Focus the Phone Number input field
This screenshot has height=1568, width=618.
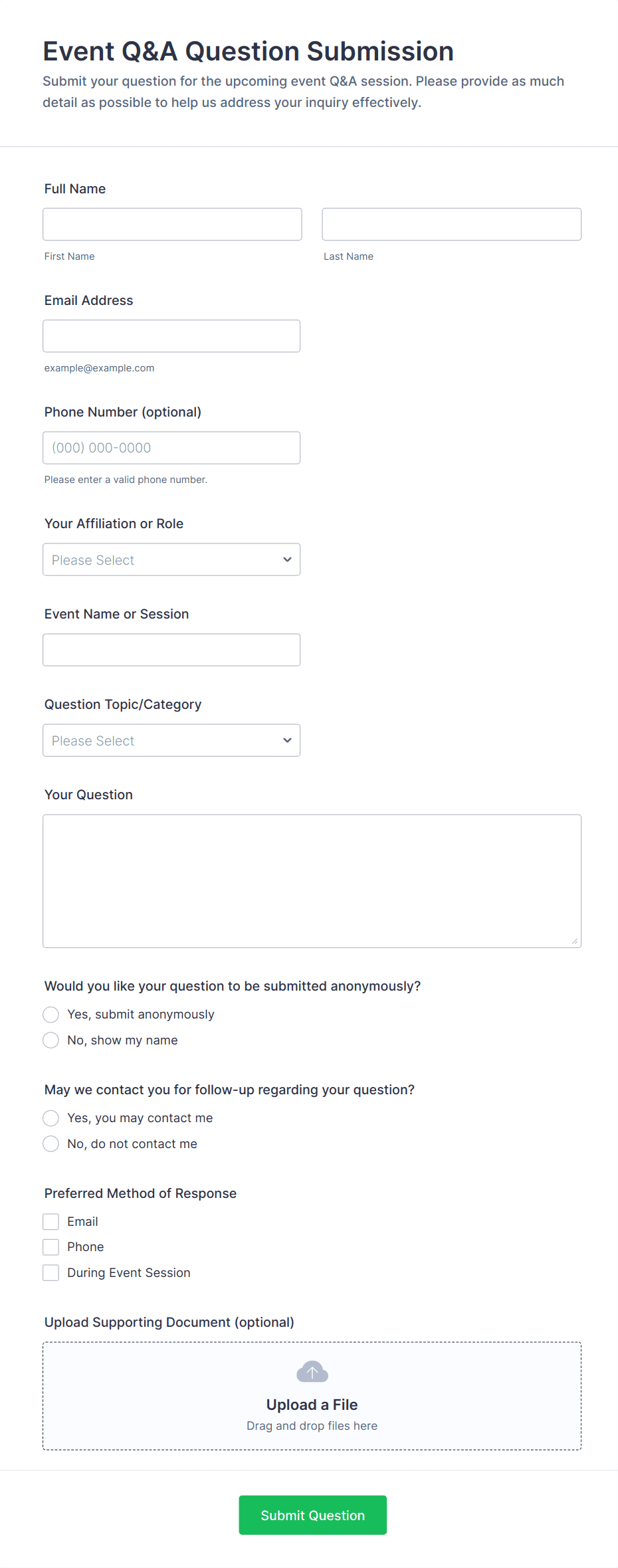pos(171,448)
